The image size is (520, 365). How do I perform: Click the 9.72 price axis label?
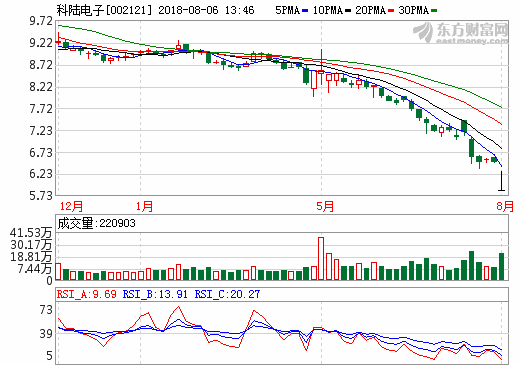pyautogui.click(x=41, y=21)
